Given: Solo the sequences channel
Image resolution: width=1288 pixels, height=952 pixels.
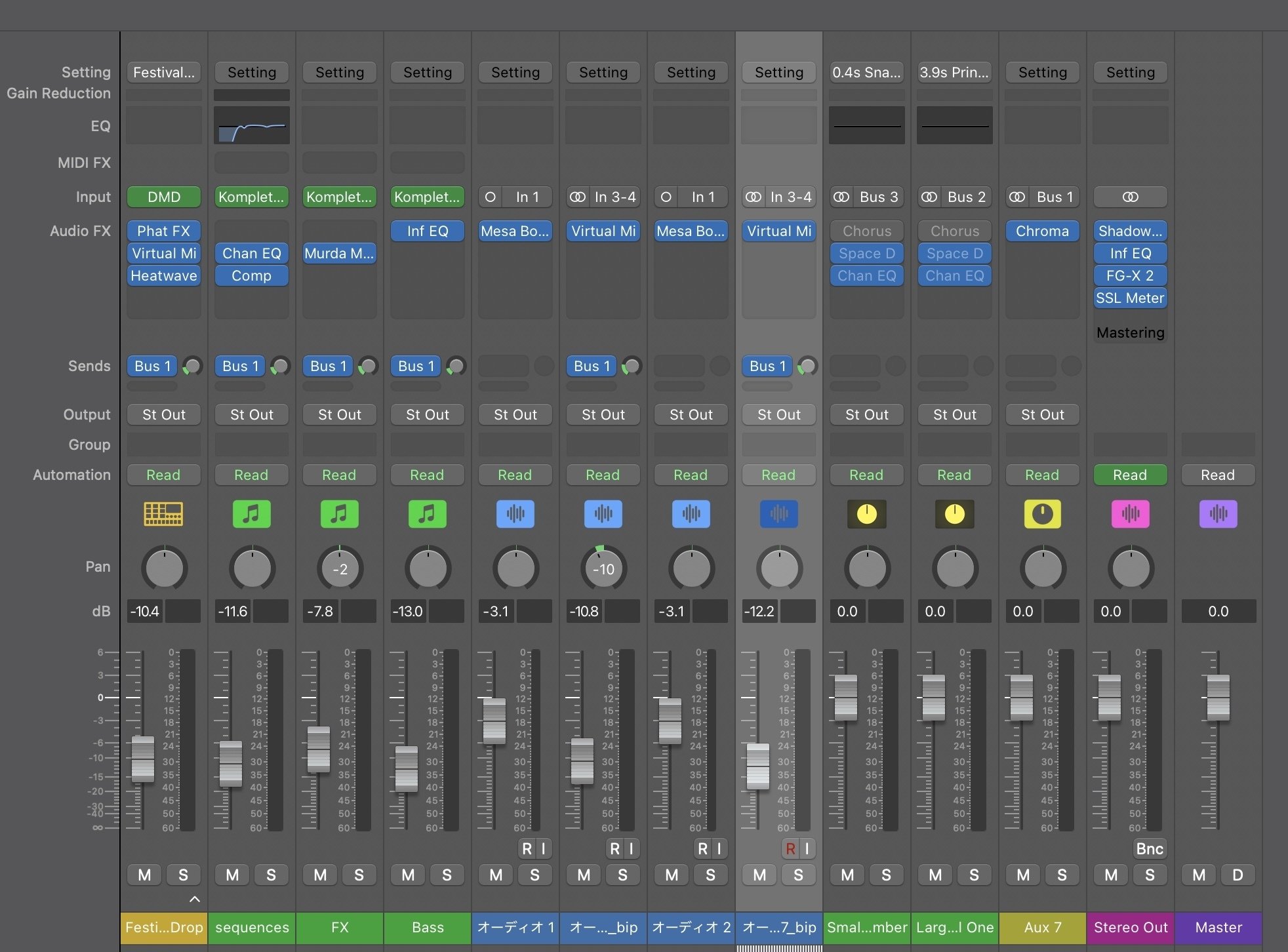Looking at the screenshot, I should [271, 875].
